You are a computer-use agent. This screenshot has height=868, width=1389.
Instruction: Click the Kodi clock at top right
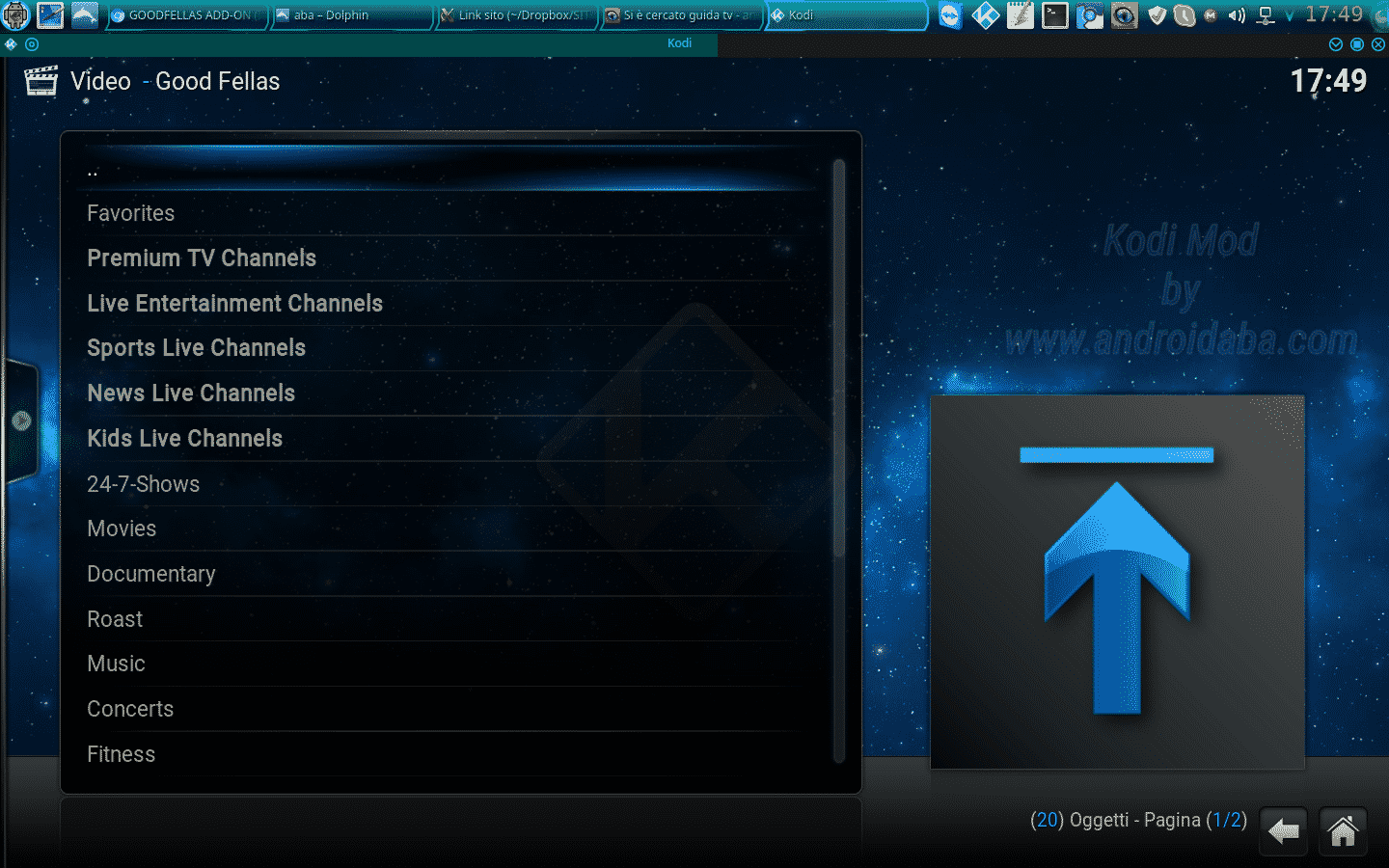tap(1328, 80)
